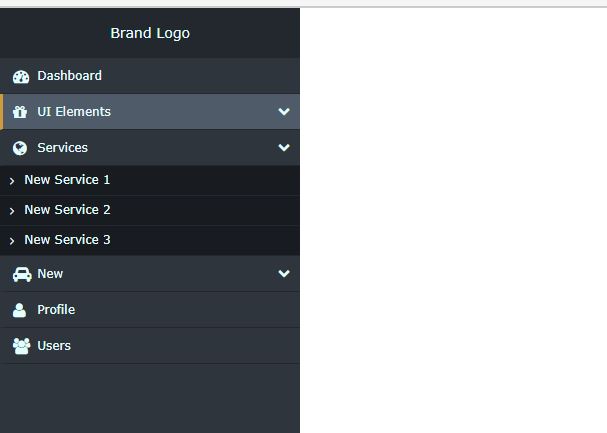
Task: Click the UI Elements gift icon
Action: pyautogui.click(x=20, y=112)
